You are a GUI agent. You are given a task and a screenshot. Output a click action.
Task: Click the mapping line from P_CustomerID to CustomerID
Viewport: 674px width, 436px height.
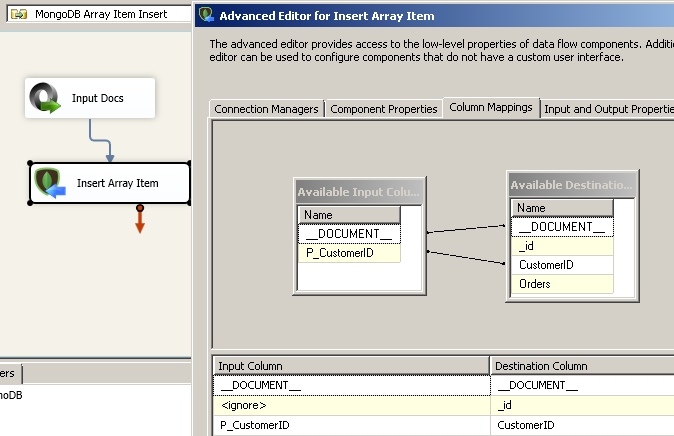tap(466, 257)
